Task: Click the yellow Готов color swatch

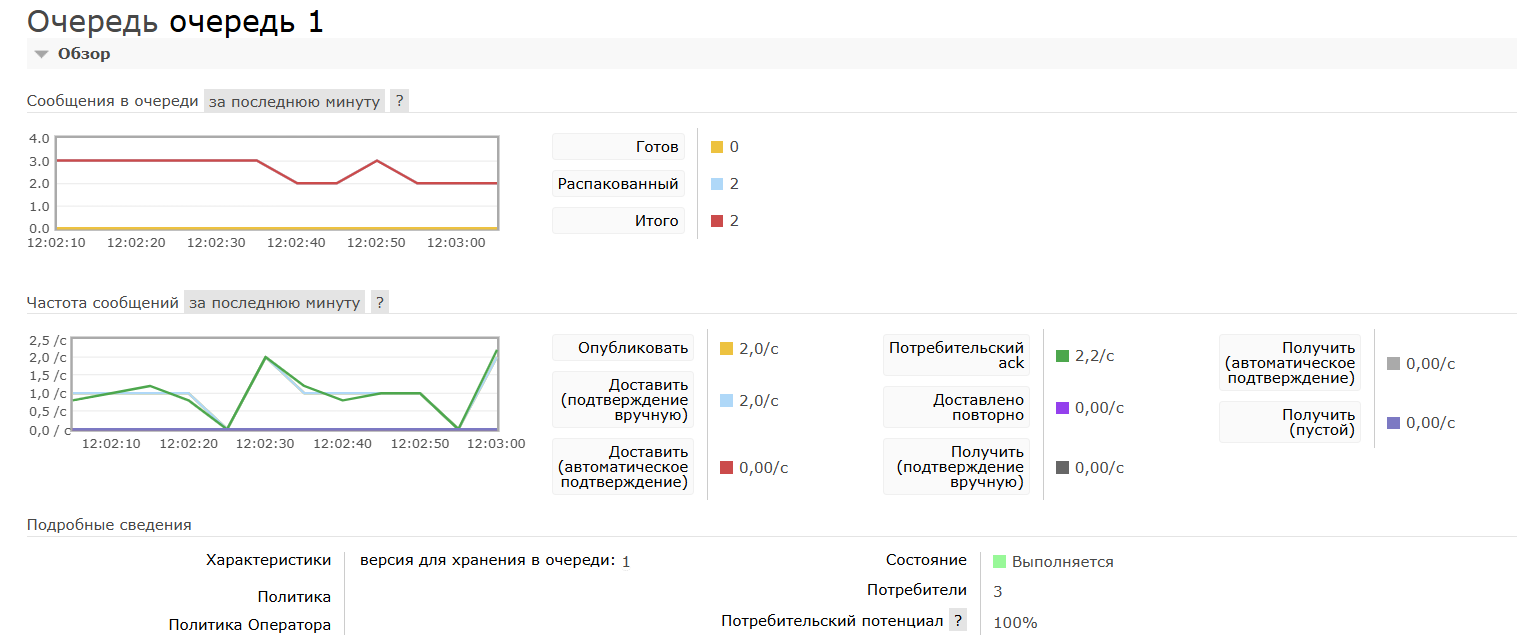Action: click(x=717, y=147)
